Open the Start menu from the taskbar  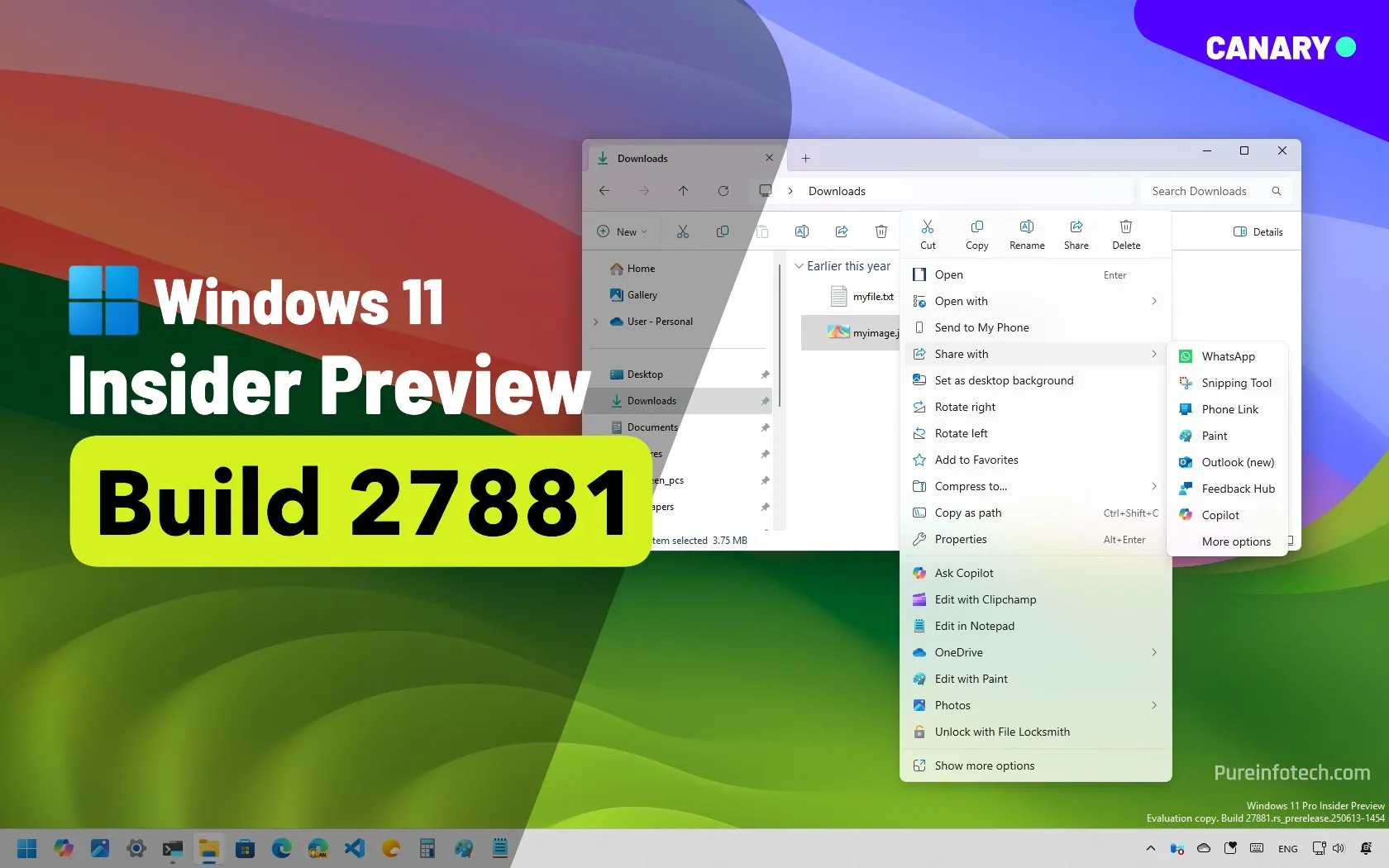[27, 848]
